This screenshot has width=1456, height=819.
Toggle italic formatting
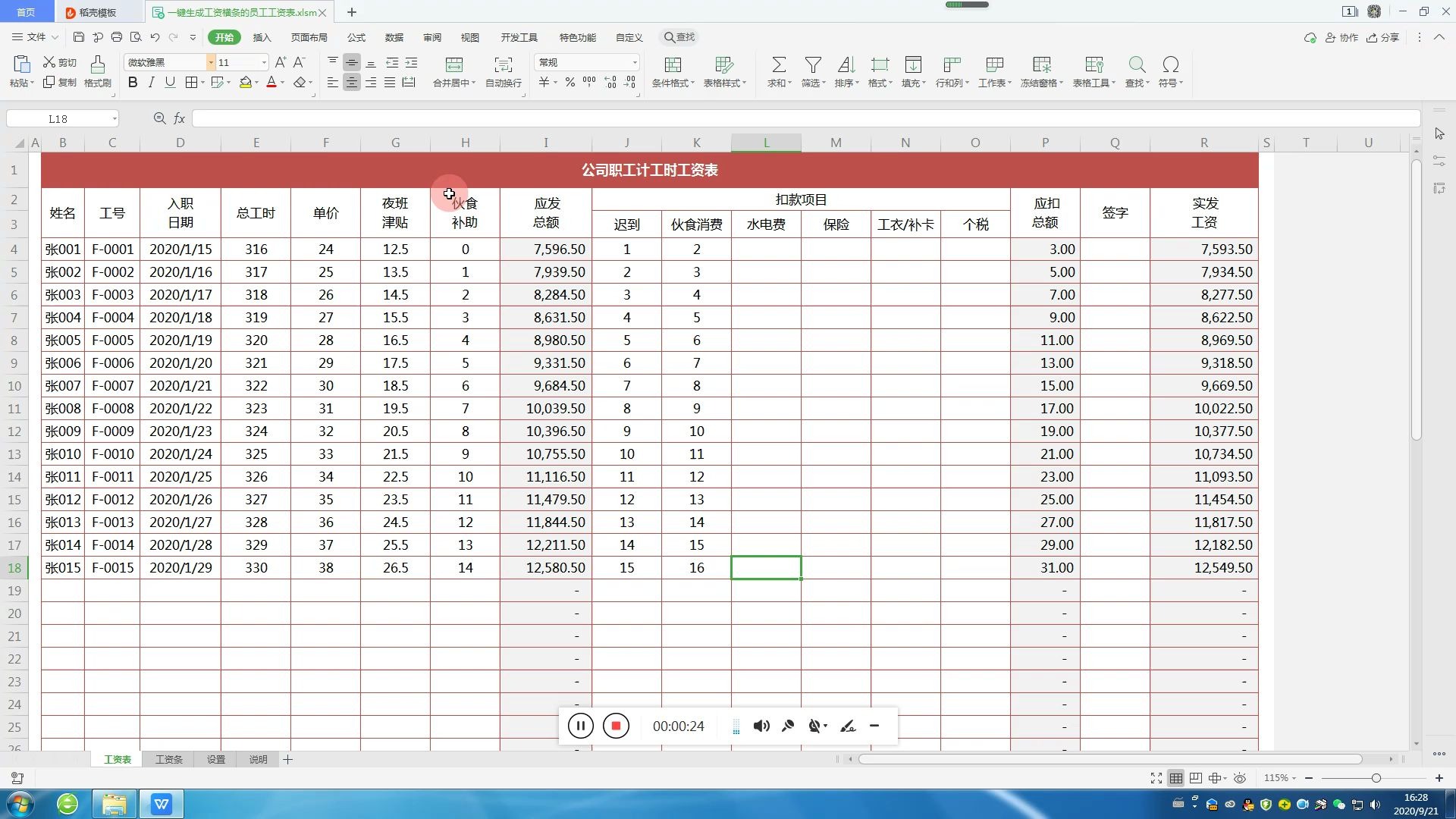coord(152,82)
